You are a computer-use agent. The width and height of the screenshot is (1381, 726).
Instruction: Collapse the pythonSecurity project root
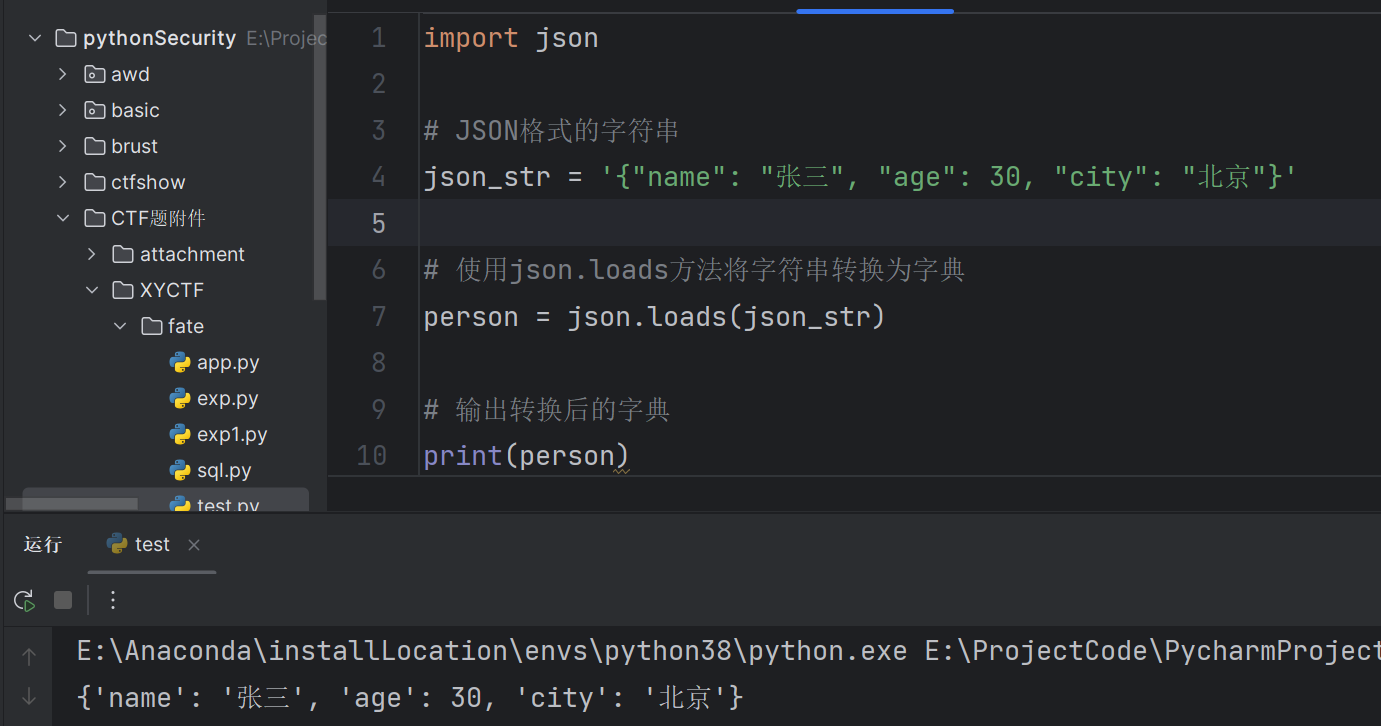[x=35, y=39]
